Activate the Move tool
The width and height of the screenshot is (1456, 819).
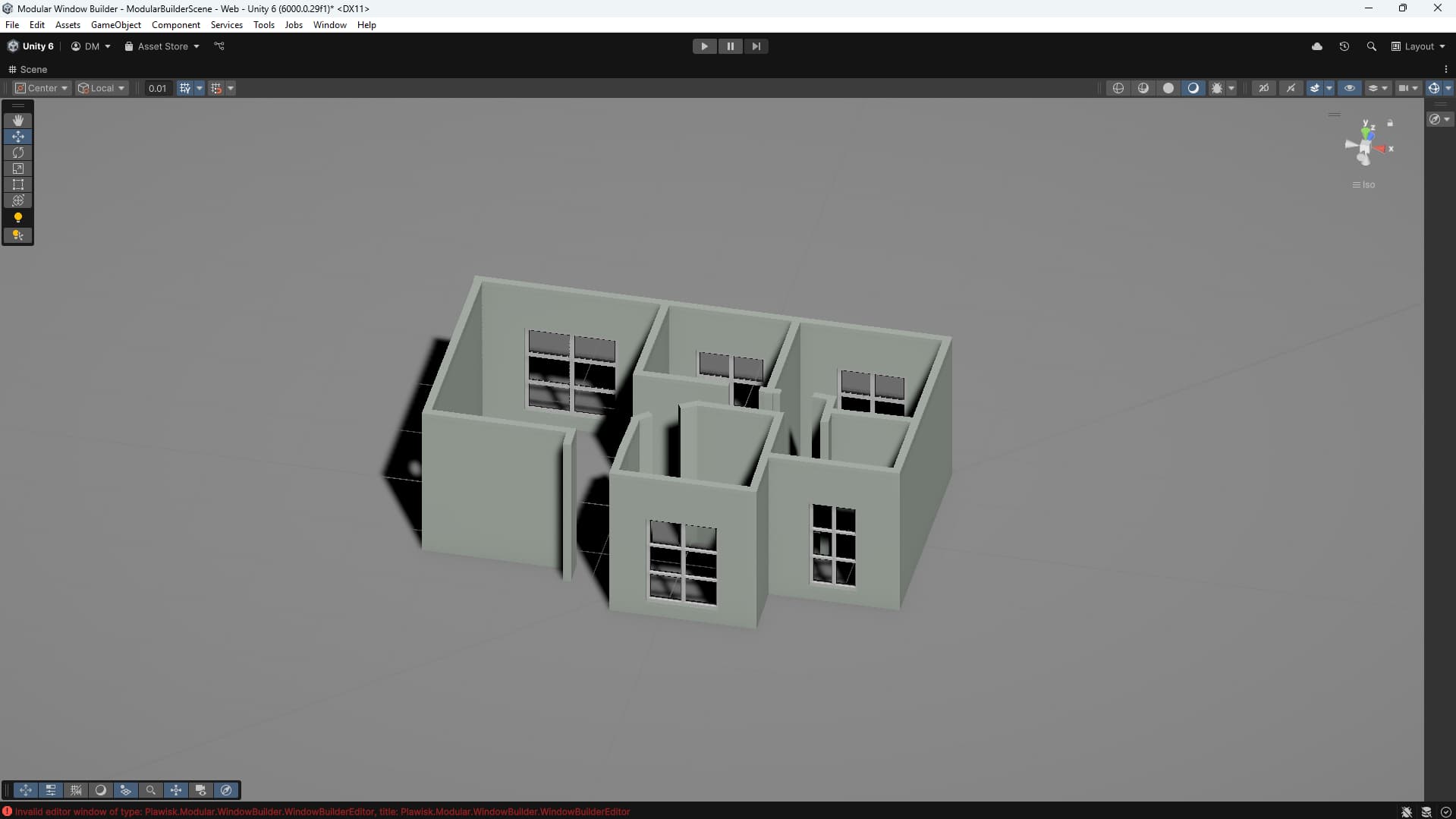click(x=17, y=137)
